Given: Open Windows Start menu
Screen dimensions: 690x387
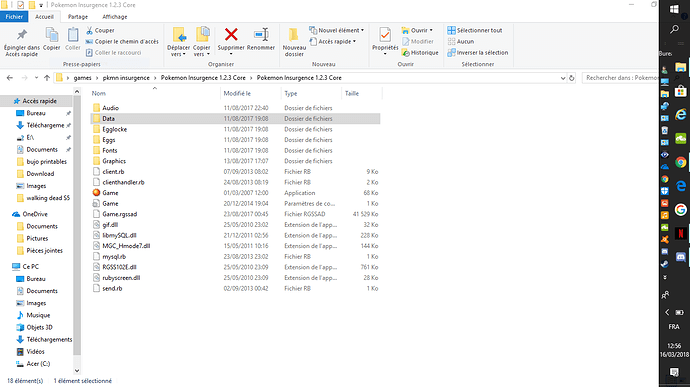Looking at the screenshot, I should [x=674, y=9].
